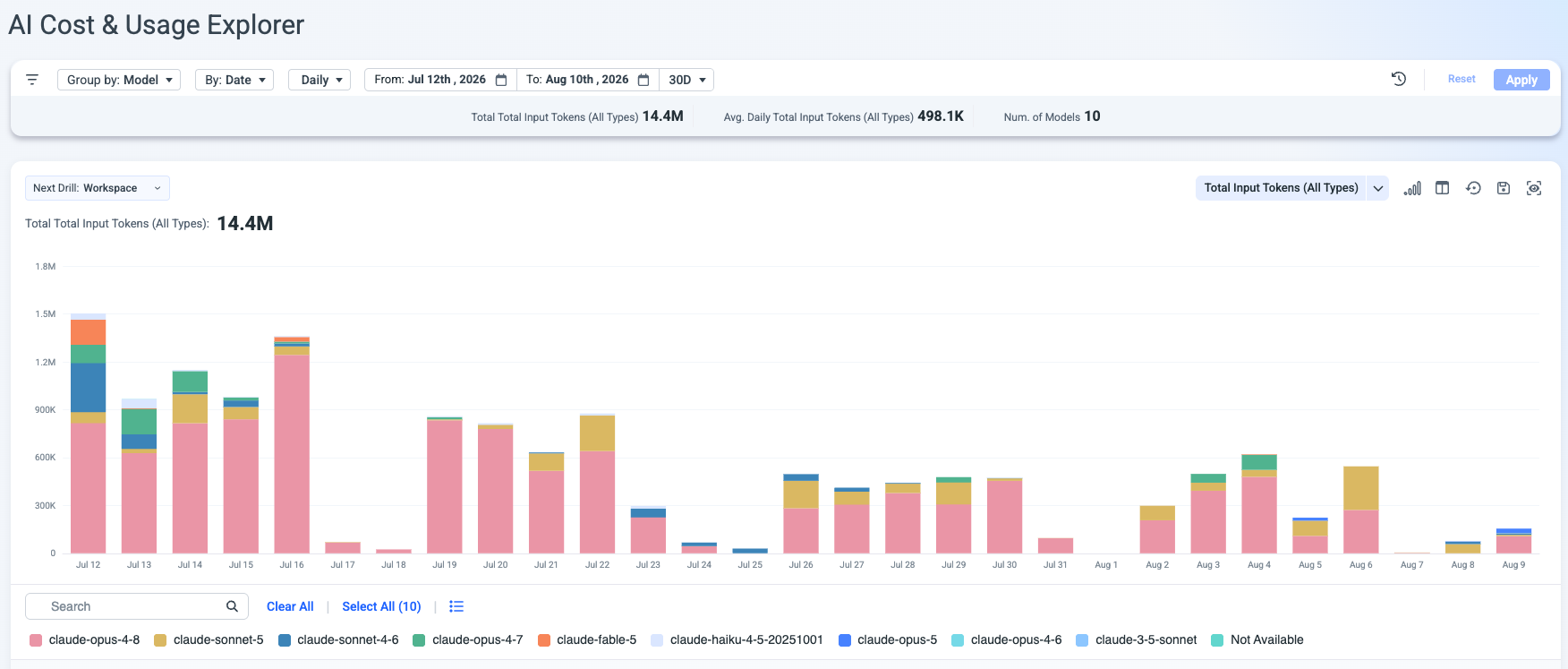The width and height of the screenshot is (1568, 669).
Task: Focus the legend Search field
Action: [x=136, y=606]
